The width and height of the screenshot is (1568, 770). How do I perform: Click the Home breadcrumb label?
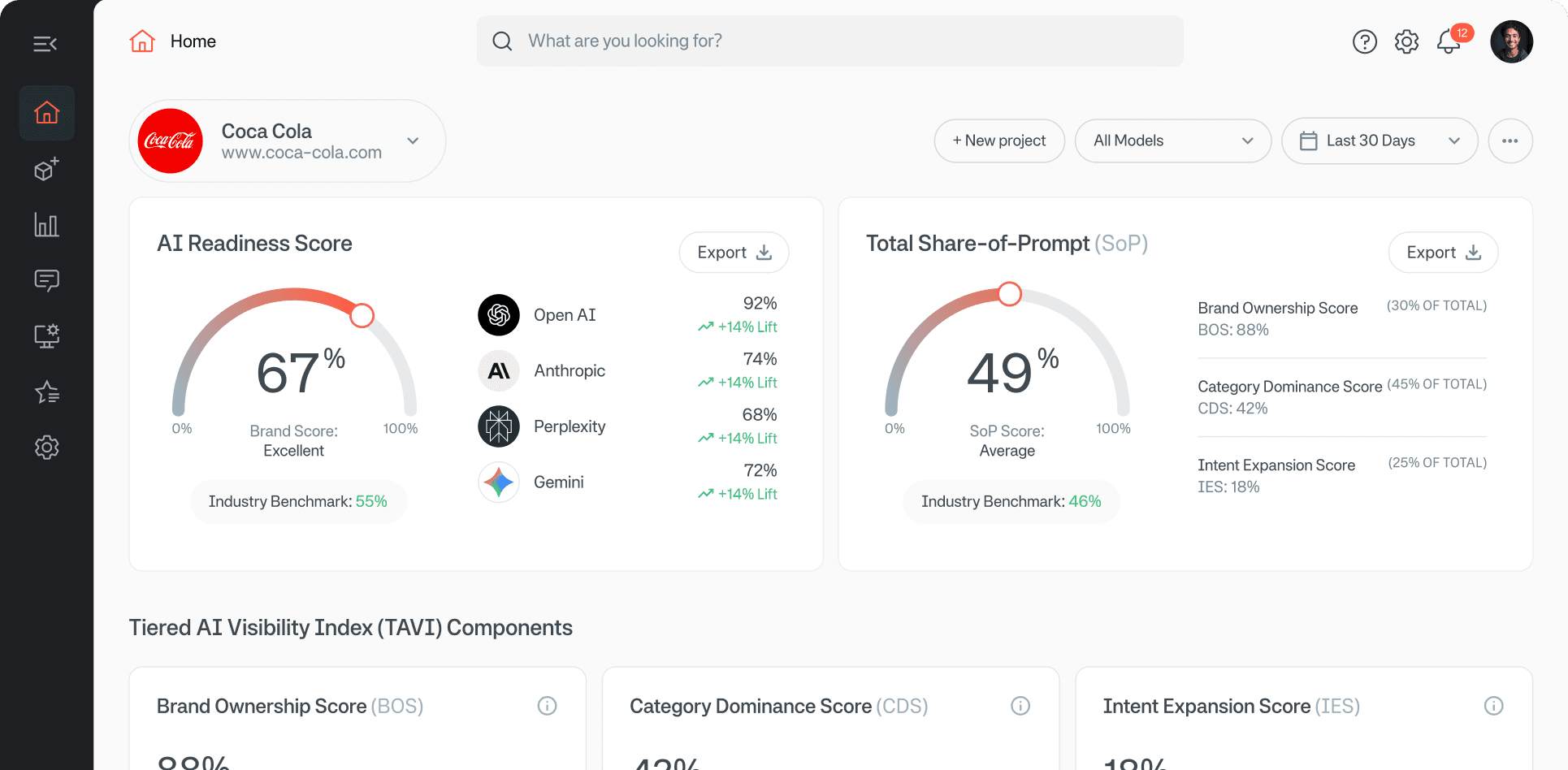tap(192, 41)
